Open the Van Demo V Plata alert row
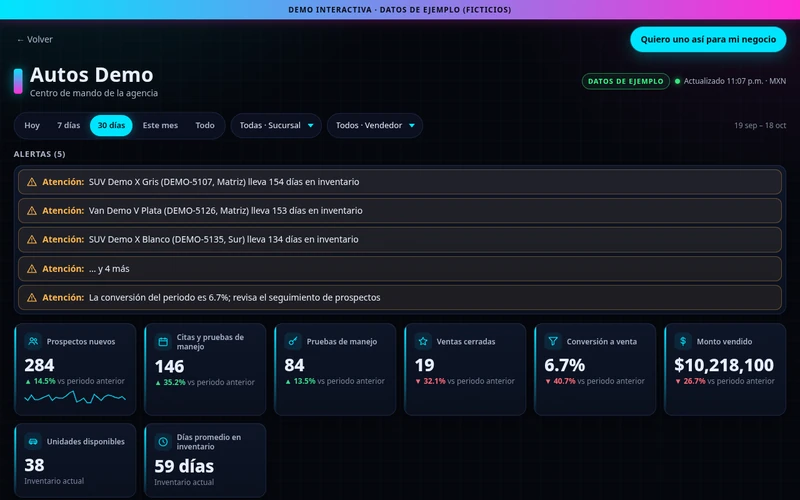The image size is (800, 500). coord(399,211)
